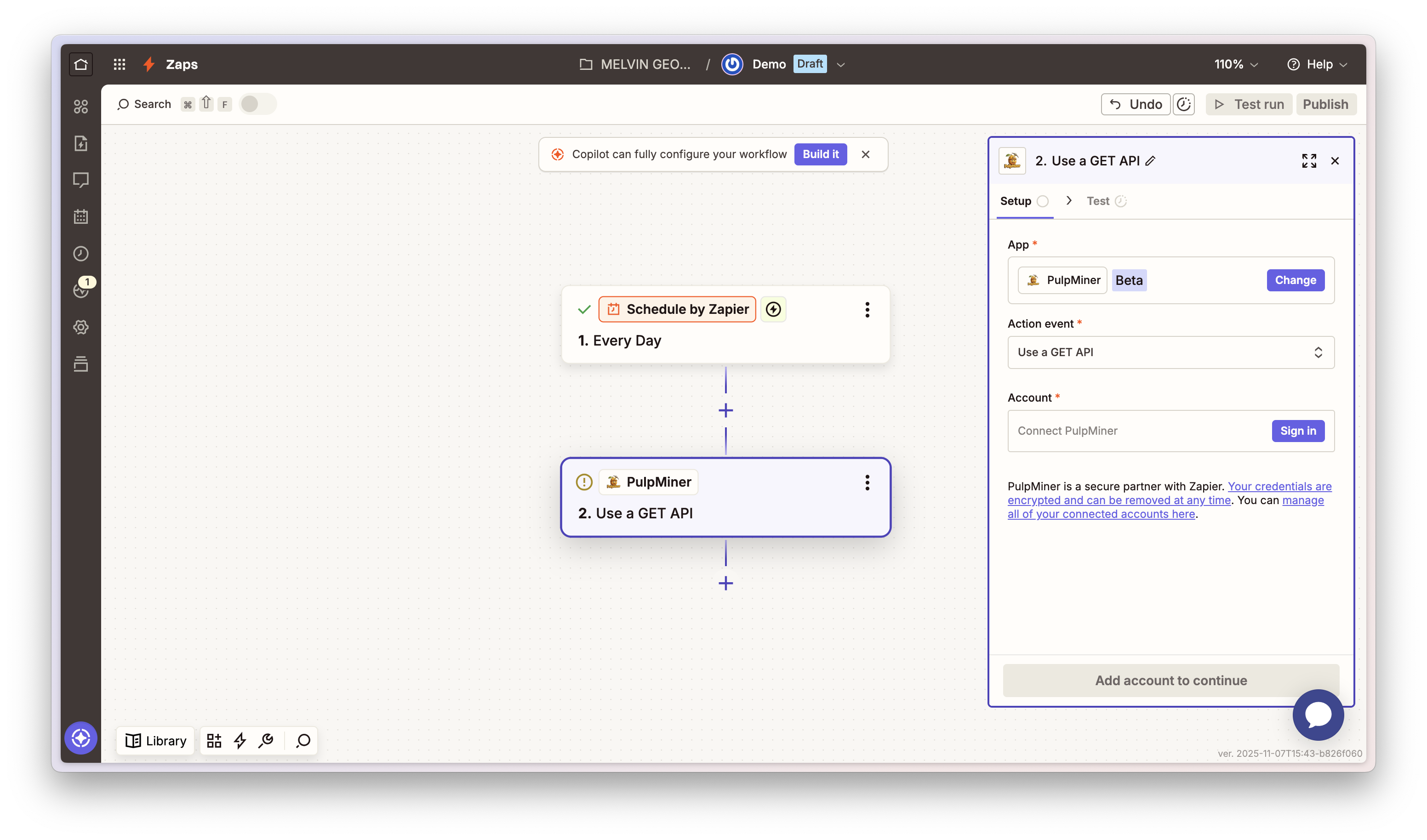Open the Copilot AI icon in the sidebar
Screen dimensions: 1427x840
coord(81,738)
